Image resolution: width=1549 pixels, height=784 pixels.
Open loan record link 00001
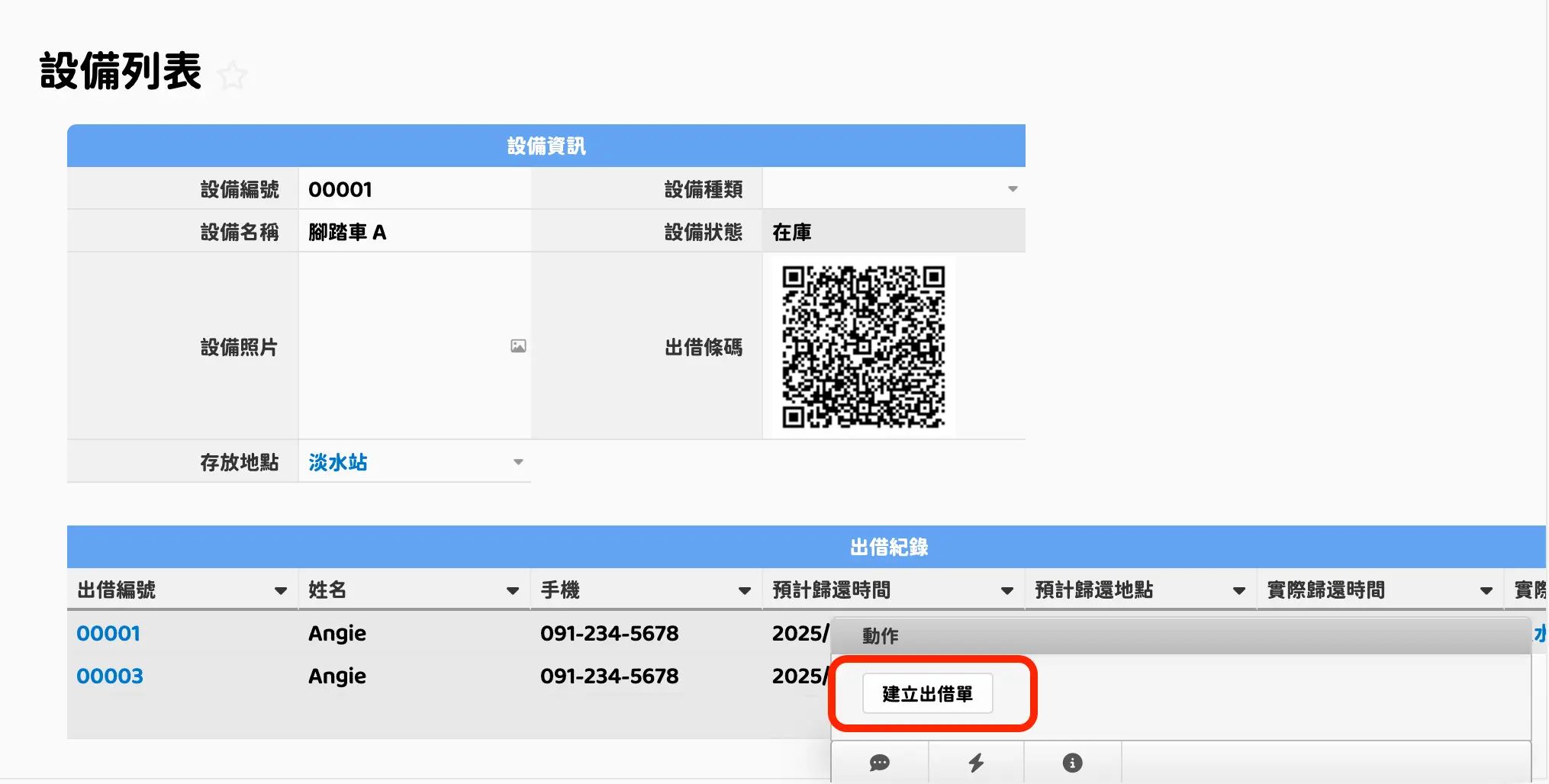click(108, 633)
